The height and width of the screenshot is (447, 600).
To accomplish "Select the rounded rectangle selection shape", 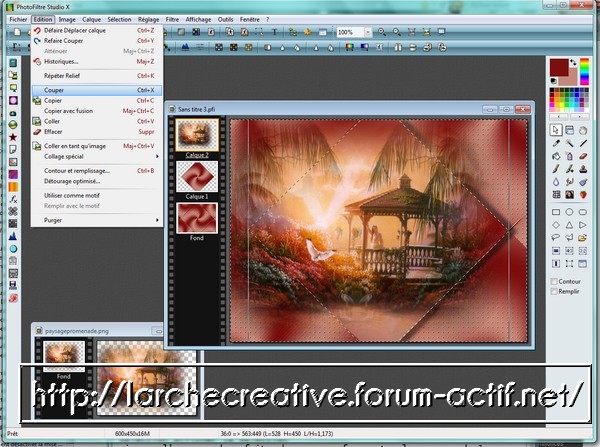I will pyautogui.click(x=583, y=212).
